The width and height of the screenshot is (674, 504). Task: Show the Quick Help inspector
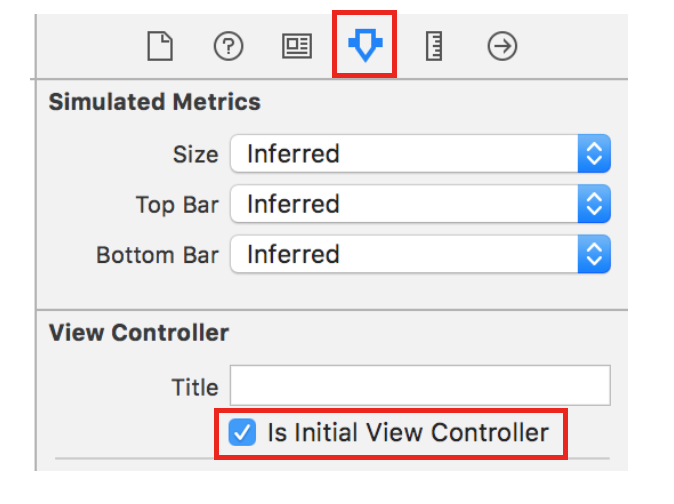(x=228, y=46)
